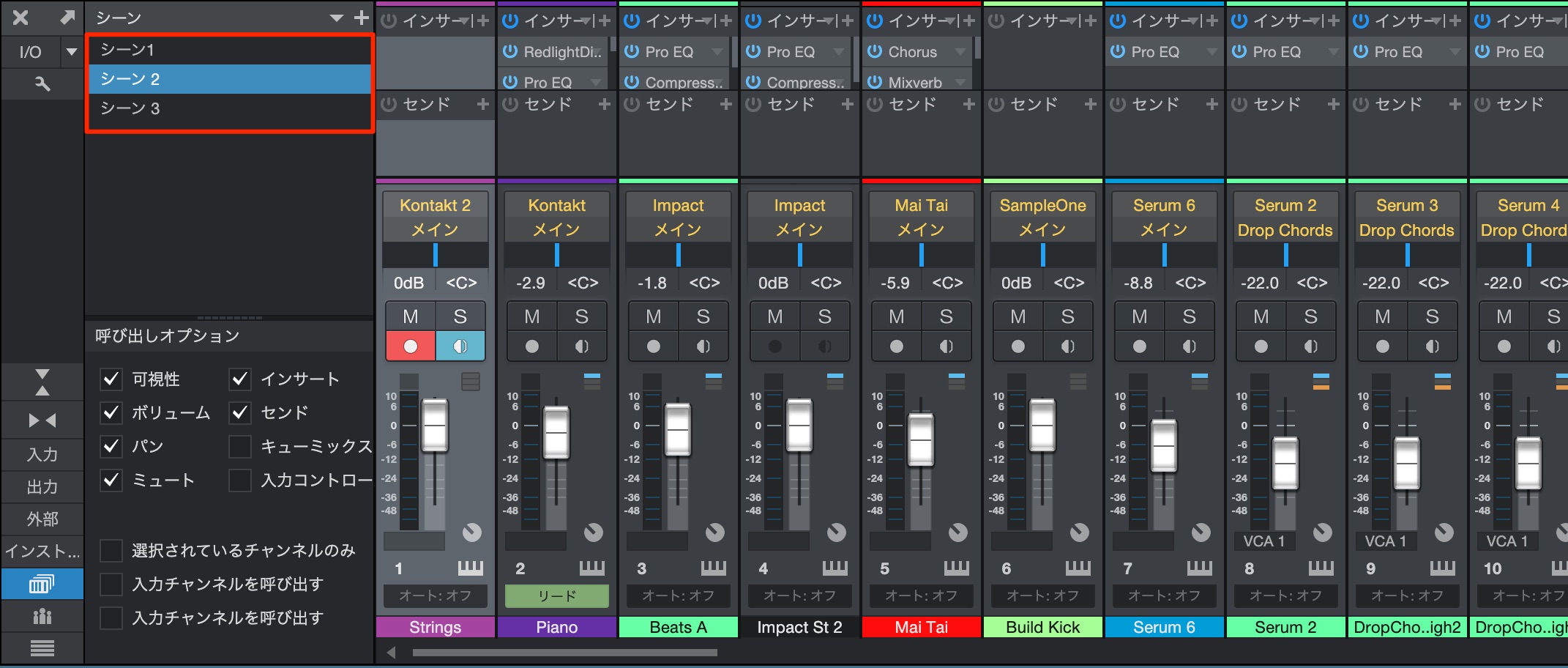
Task: Open channel editor knob icon on Mai Tai
Action: (x=957, y=532)
